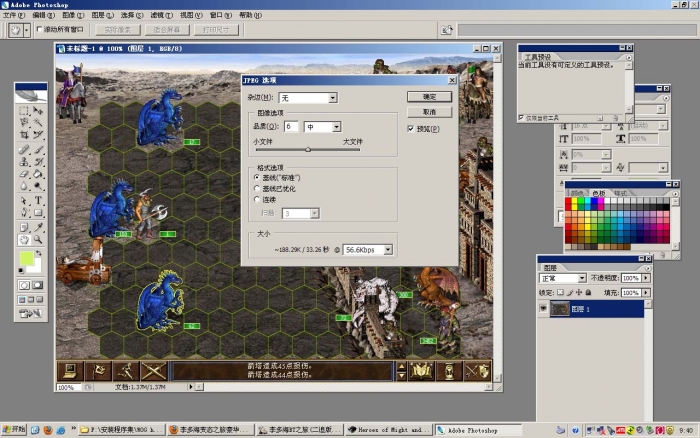Click Firefox quick launch icon on taskbar
Viewport: 700px width, 438px height.
47,430
